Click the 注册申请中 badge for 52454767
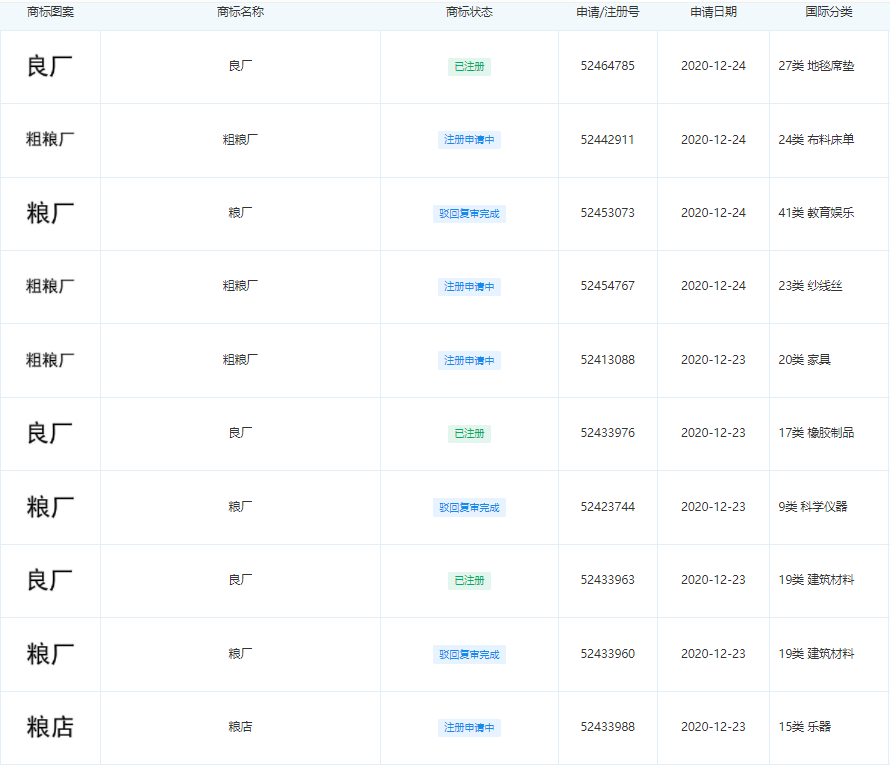Viewport: 890px width, 767px height. pyautogui.click(x=469, y=287)
